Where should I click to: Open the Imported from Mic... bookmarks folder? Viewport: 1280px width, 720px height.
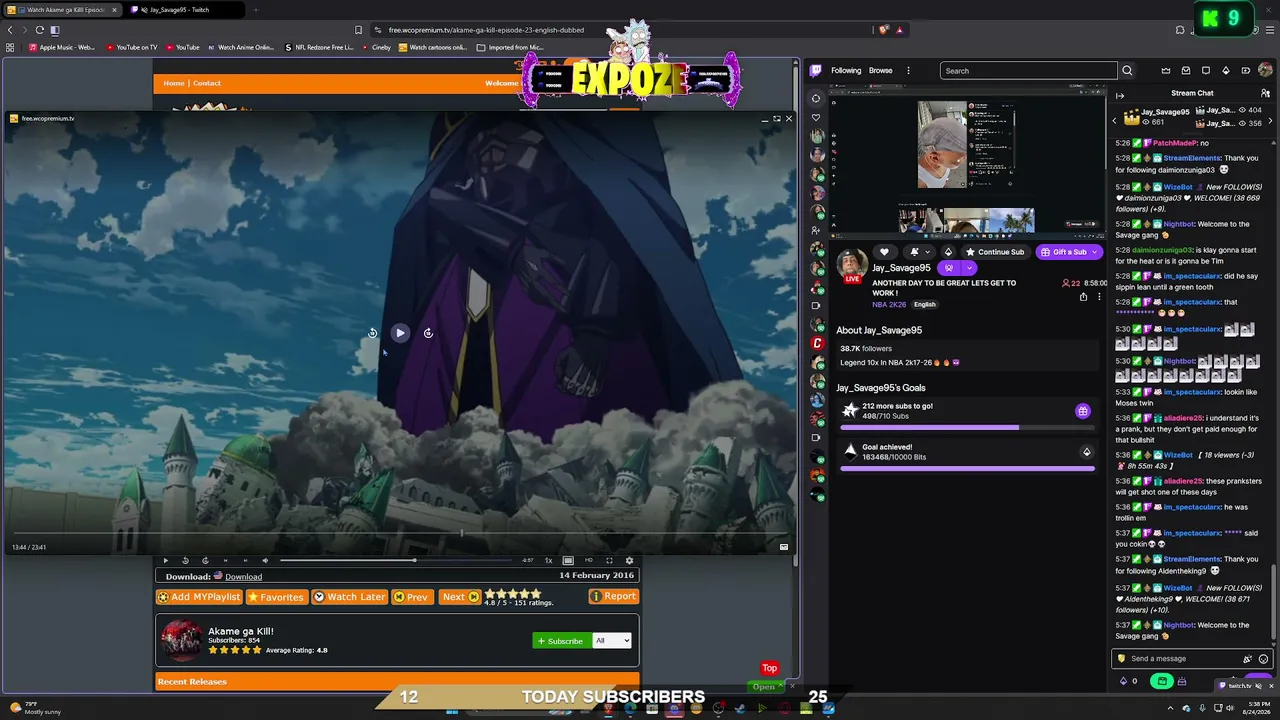pyautogui.click(x=510, y=47)
